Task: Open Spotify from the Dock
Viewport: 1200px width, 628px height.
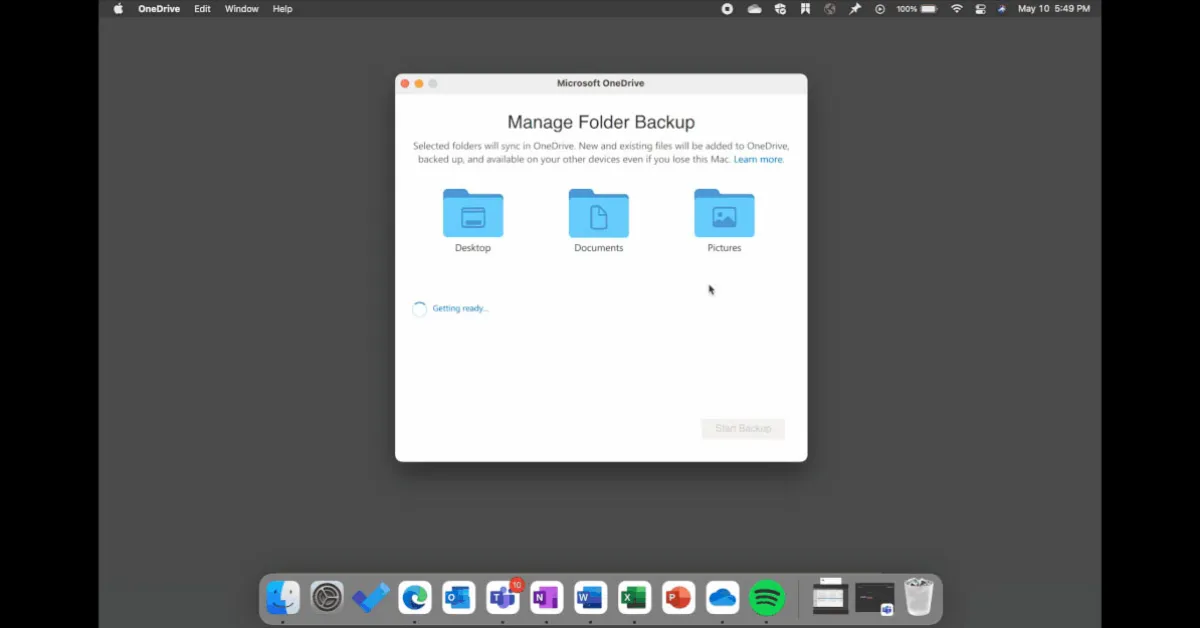Action: [x=767, y=598]
